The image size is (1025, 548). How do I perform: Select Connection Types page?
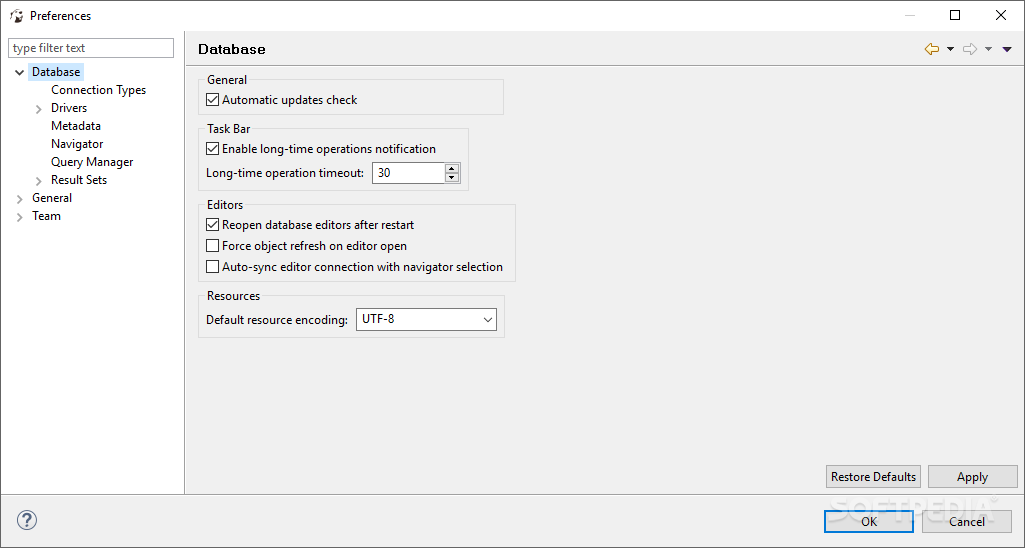coord(99,90)
